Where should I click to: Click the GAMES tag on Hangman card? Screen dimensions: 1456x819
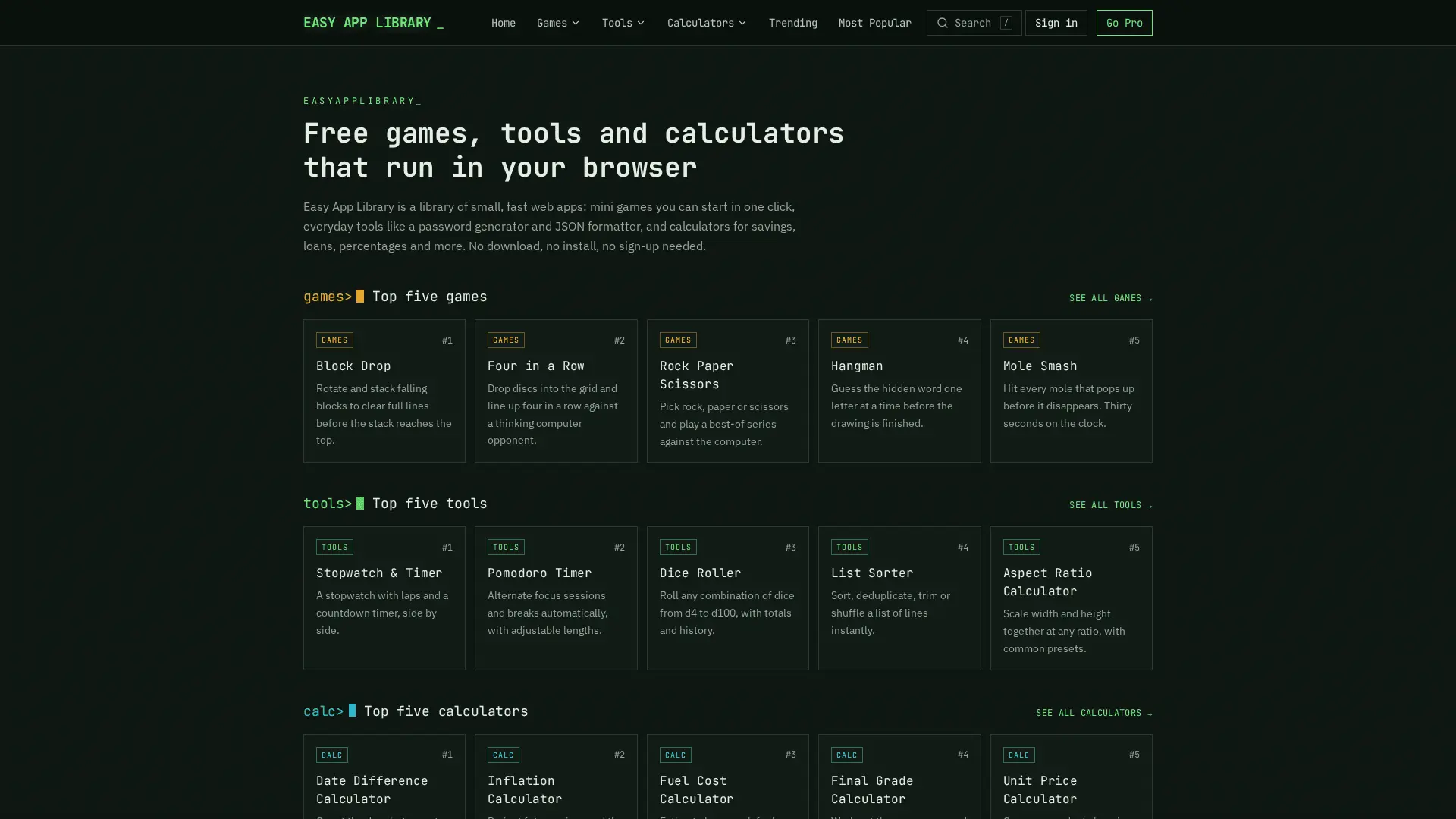[x=849, y=340]
